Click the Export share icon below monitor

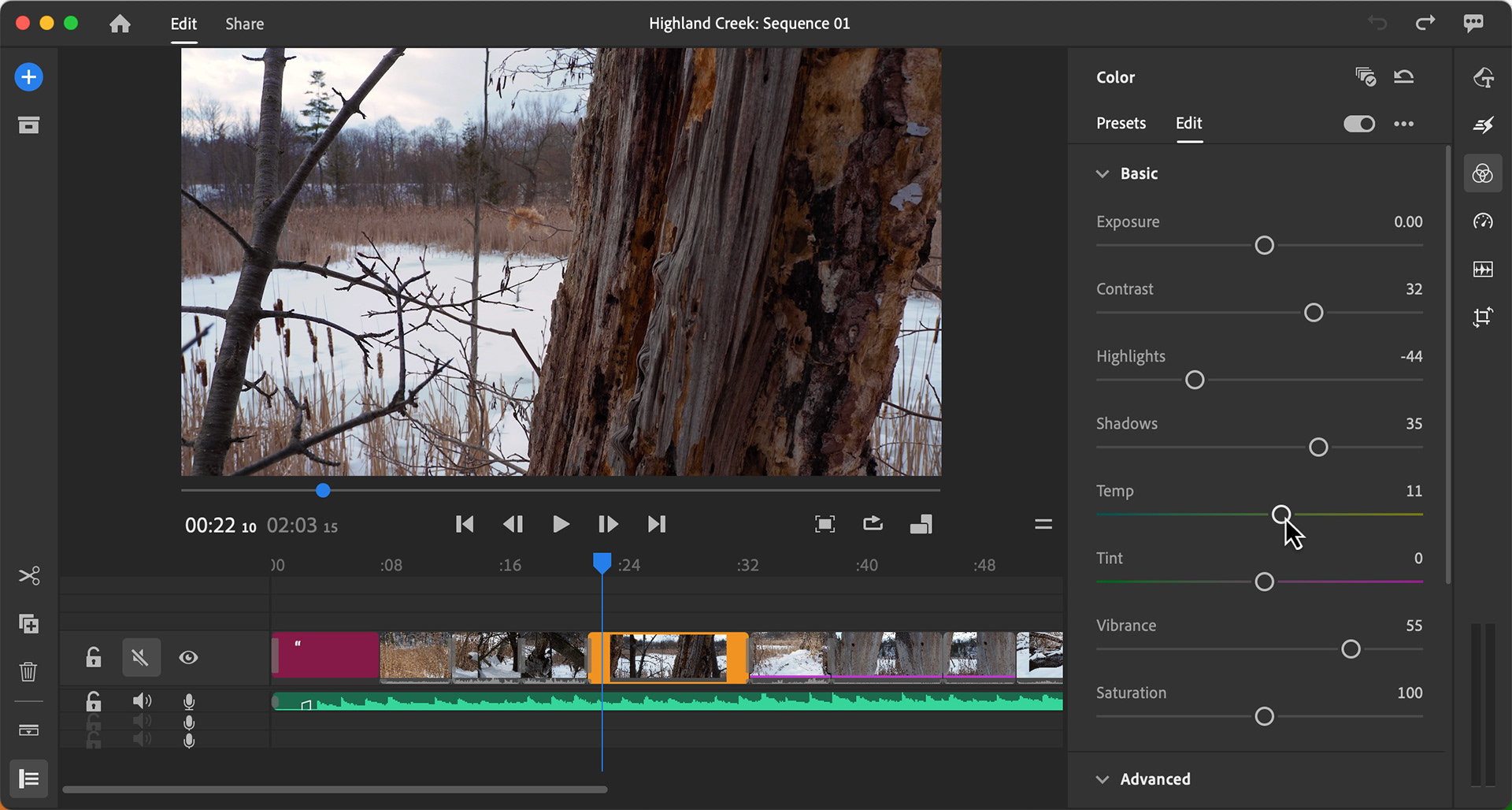[x=873, y=524]
